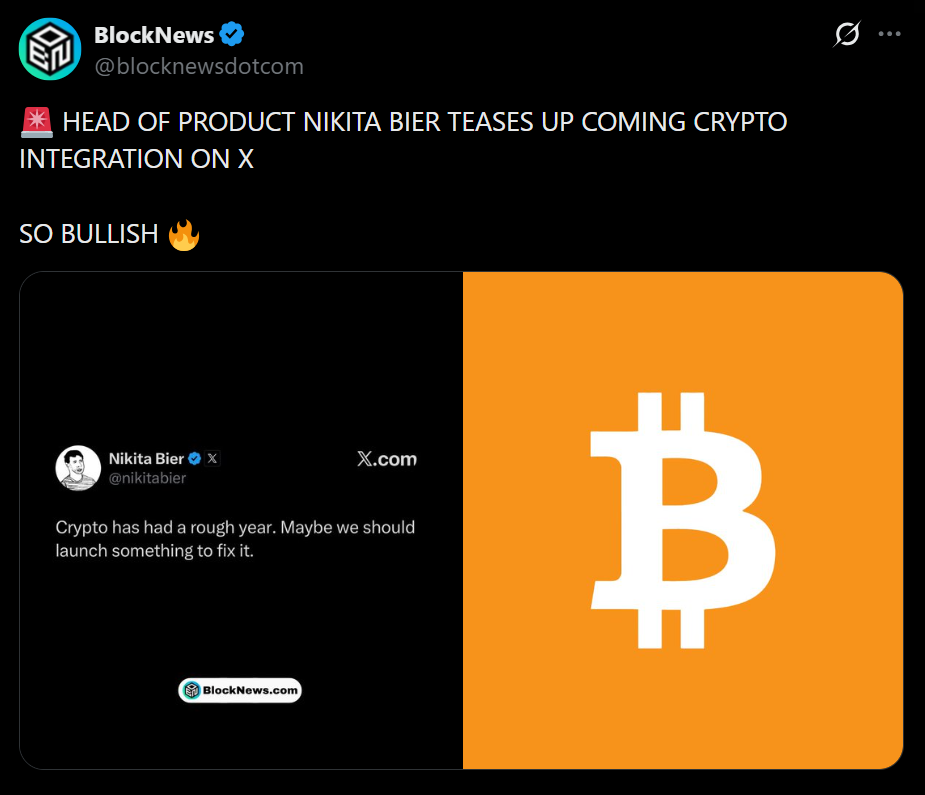Click the verified check next to Nikita Bier
This screenshot has width=925, height=795.
click(195, 459)
